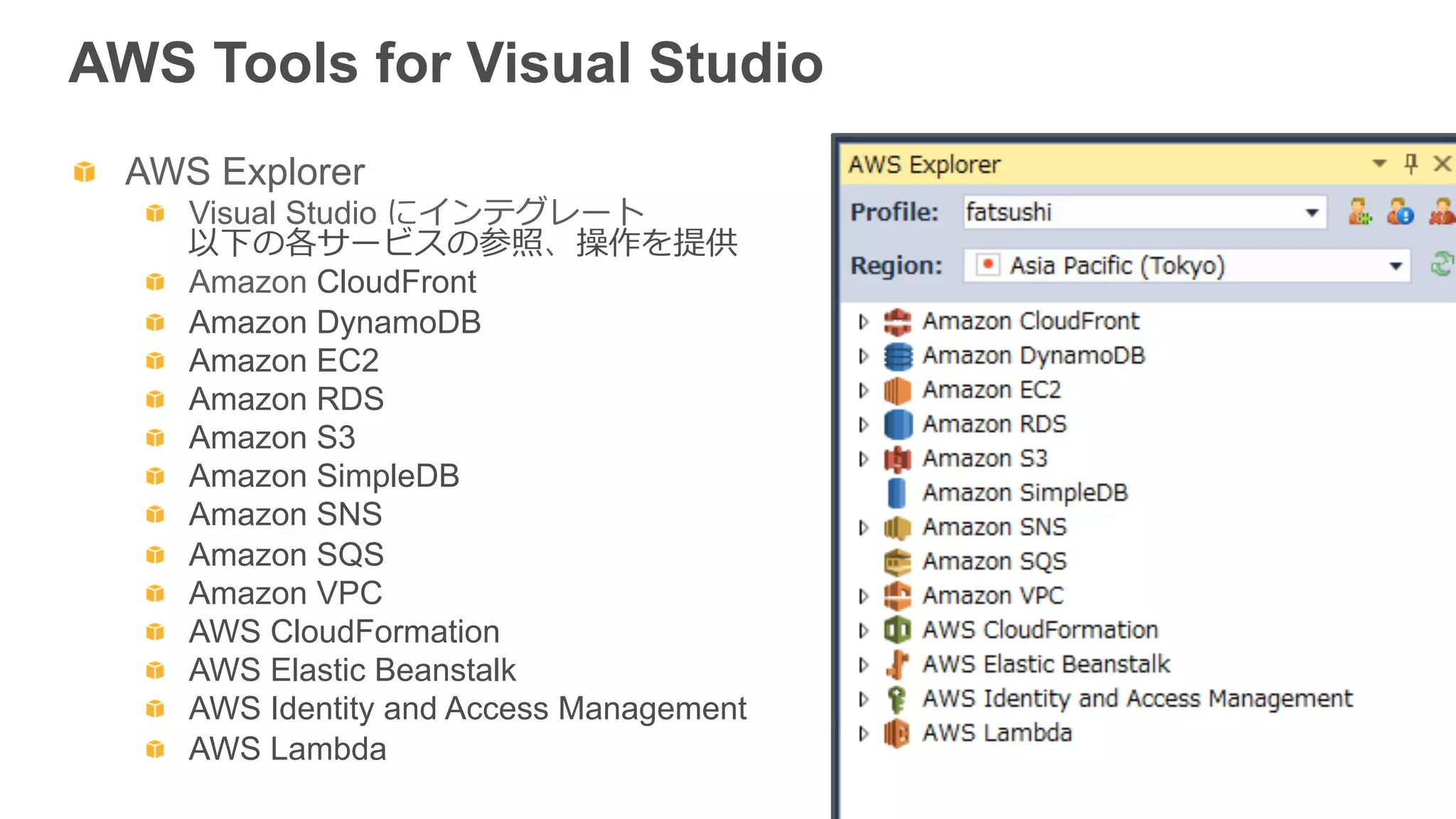Screen dimensions: 1456x819
Task: Click the edit profile user icon
Action: point(1400,212)
